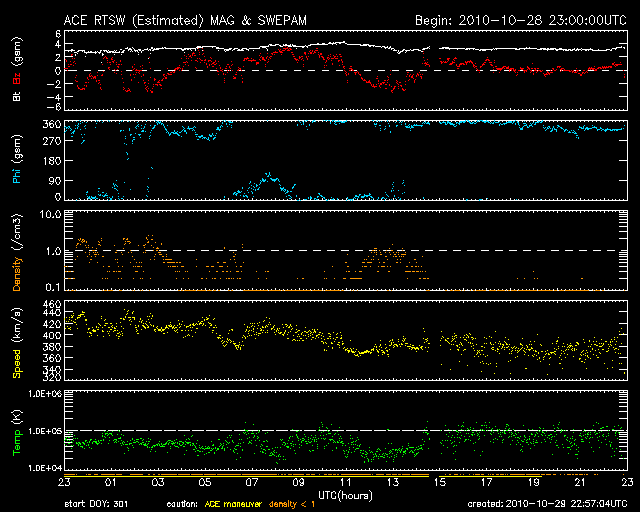Click the '13' hour label on the time axis
The width and height of the screenshot is (640, 512).
pyautogui.click(x=393, y=483)
